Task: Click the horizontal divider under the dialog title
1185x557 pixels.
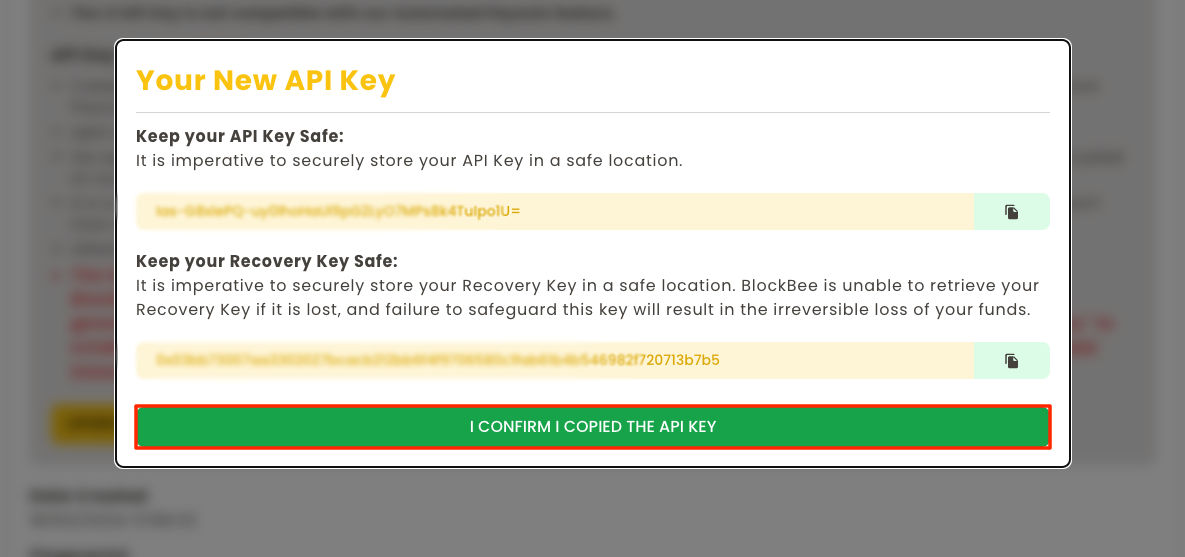Action: 592,112
